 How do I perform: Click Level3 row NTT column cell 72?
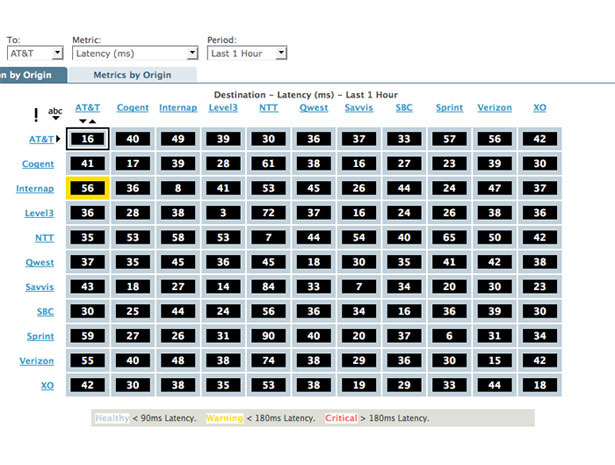pyautogui.click(x=269, y=213)
